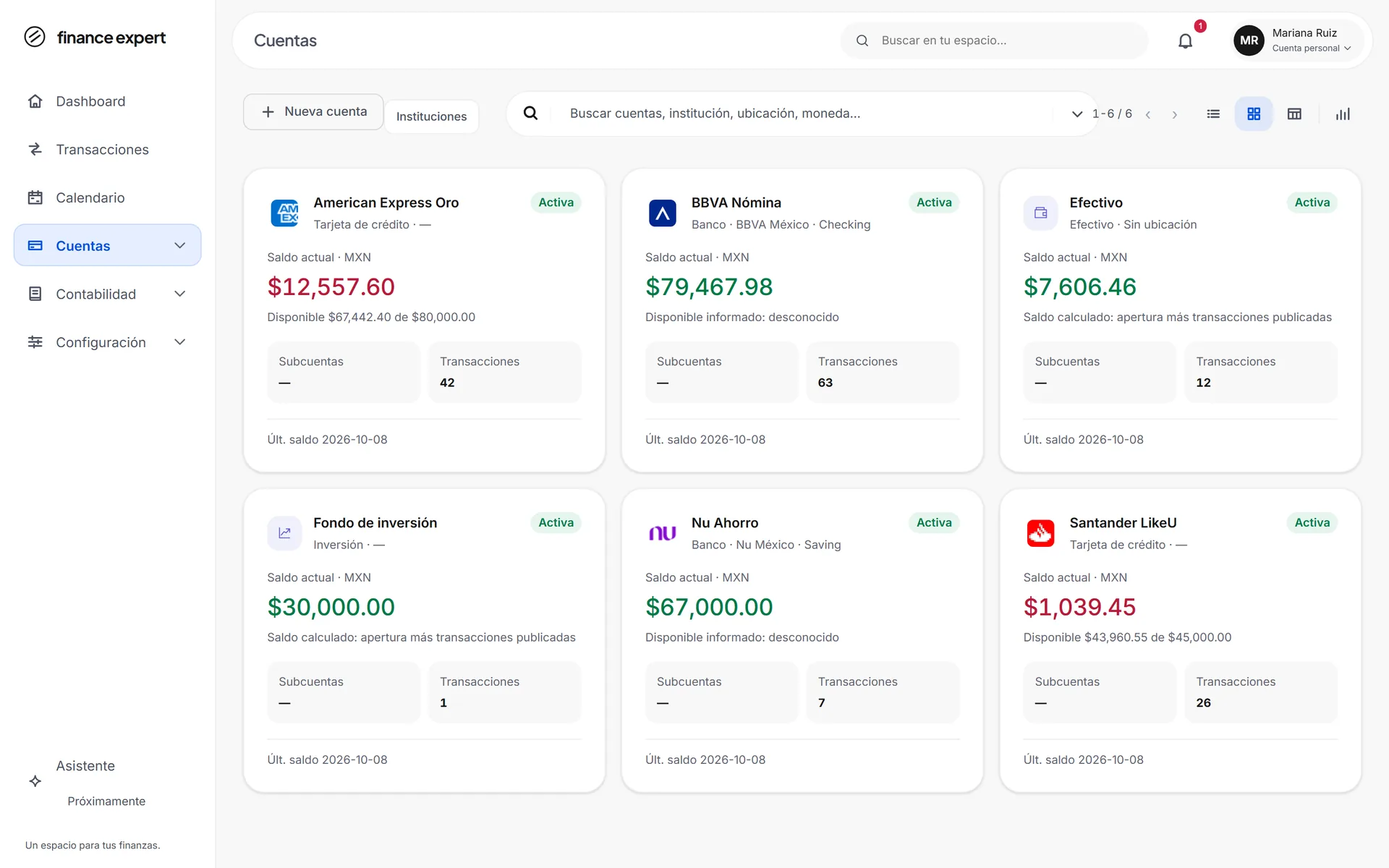Click the $79,467.98 balance
This screenshot has width=1389, height=868.
pos(709,287)
